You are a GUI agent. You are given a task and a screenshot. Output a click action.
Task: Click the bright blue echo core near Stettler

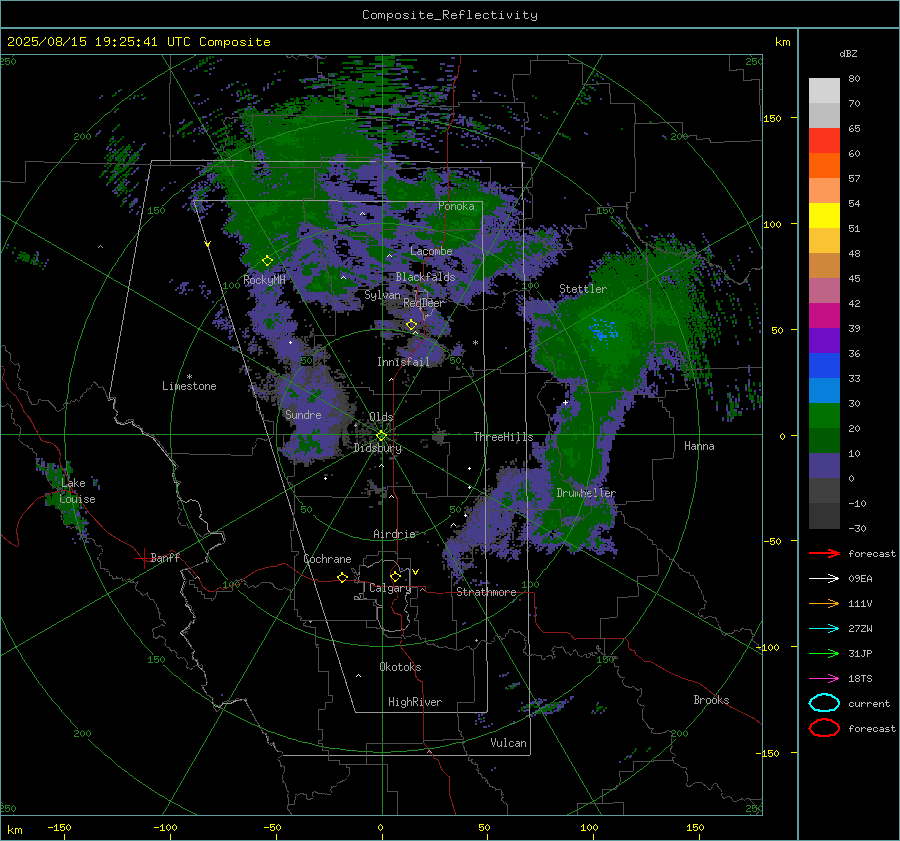click(603, 331)
